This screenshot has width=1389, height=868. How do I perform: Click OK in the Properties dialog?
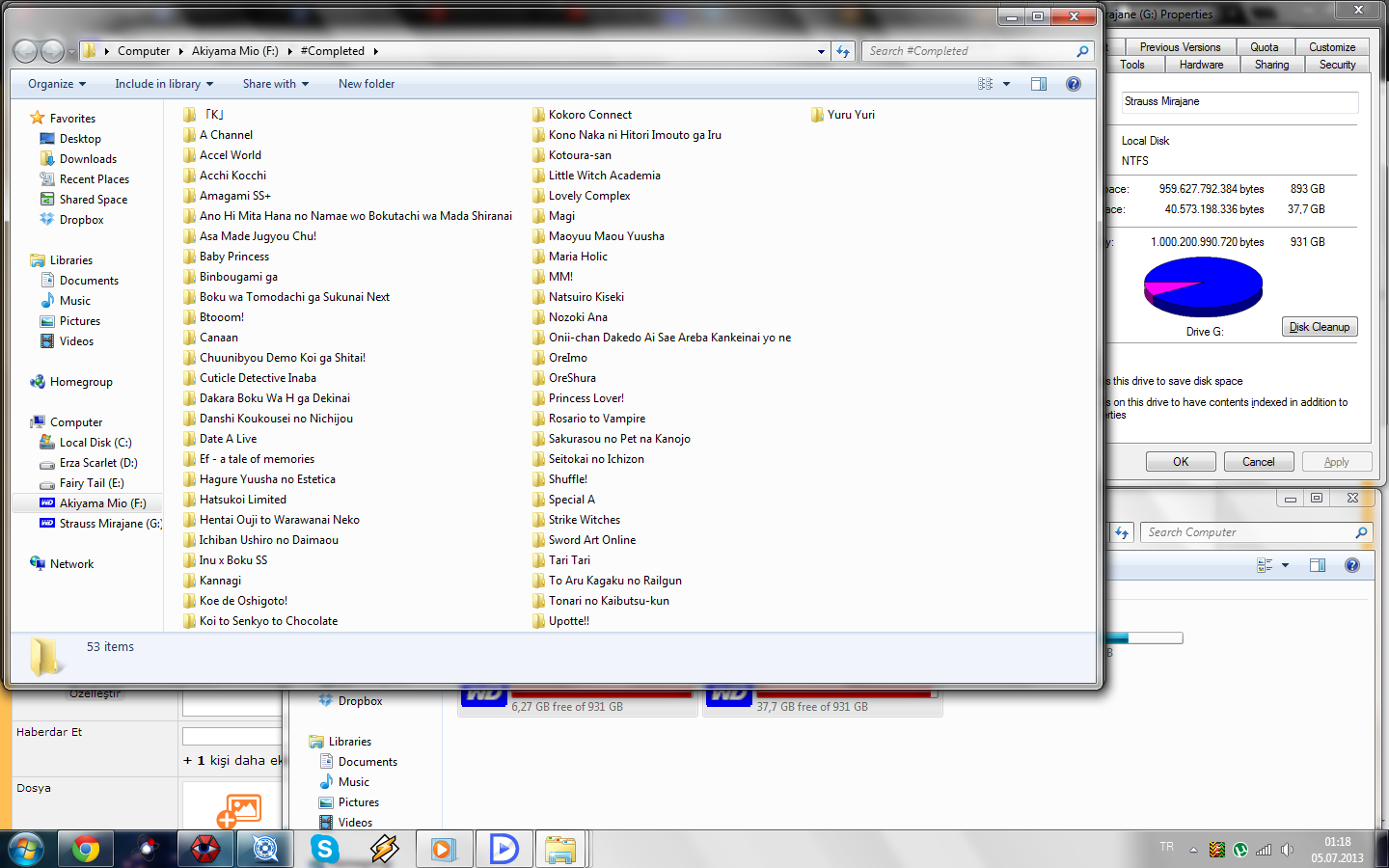1181,462
